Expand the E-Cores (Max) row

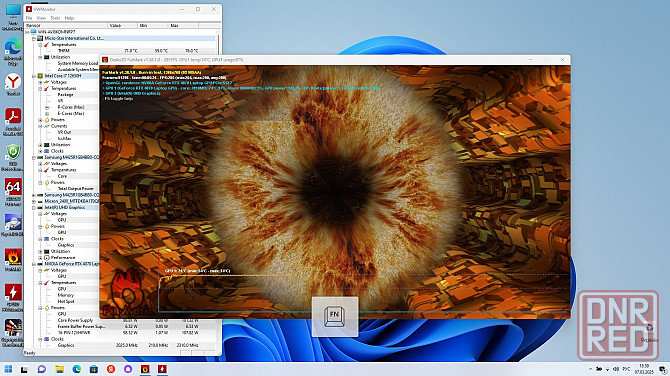point(47,114)
